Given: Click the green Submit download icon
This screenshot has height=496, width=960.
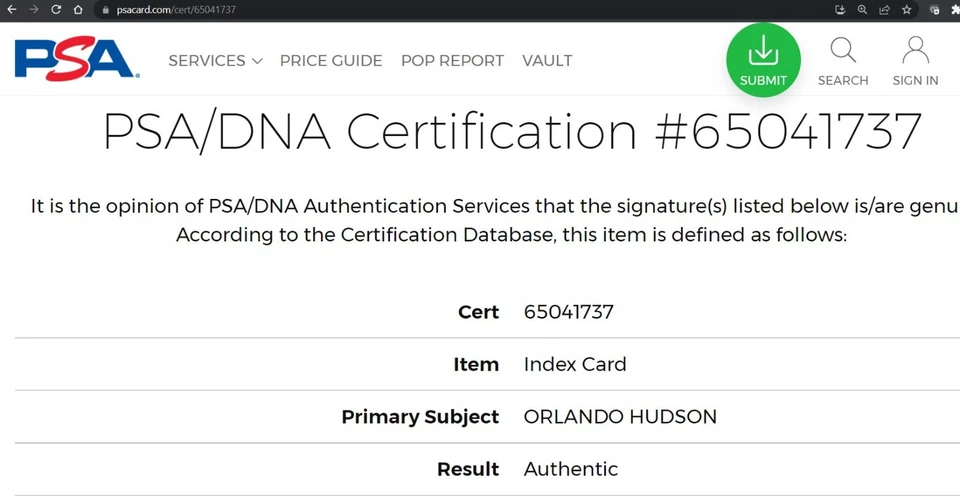Looking at the screenshot, I should pyautogui.click(x=763, y=50).
